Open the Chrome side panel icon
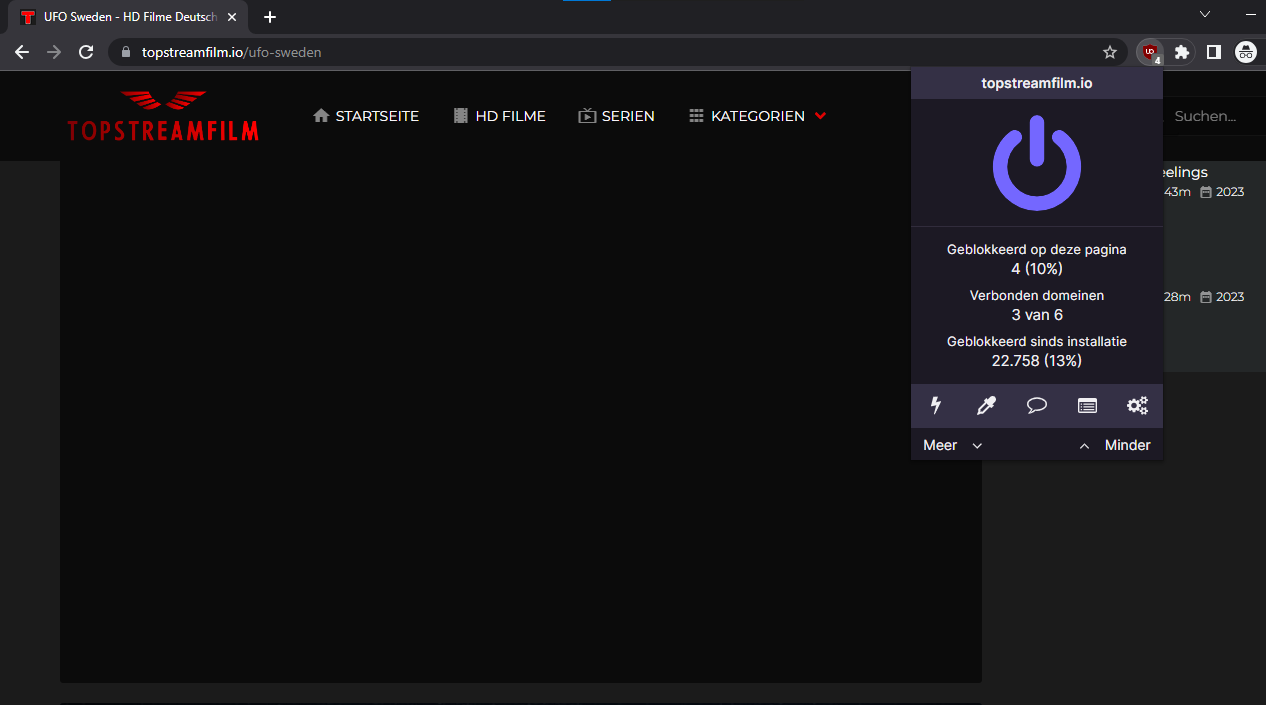The width and height of the screenshot is (1266, 705). [x=1213, y=52]
